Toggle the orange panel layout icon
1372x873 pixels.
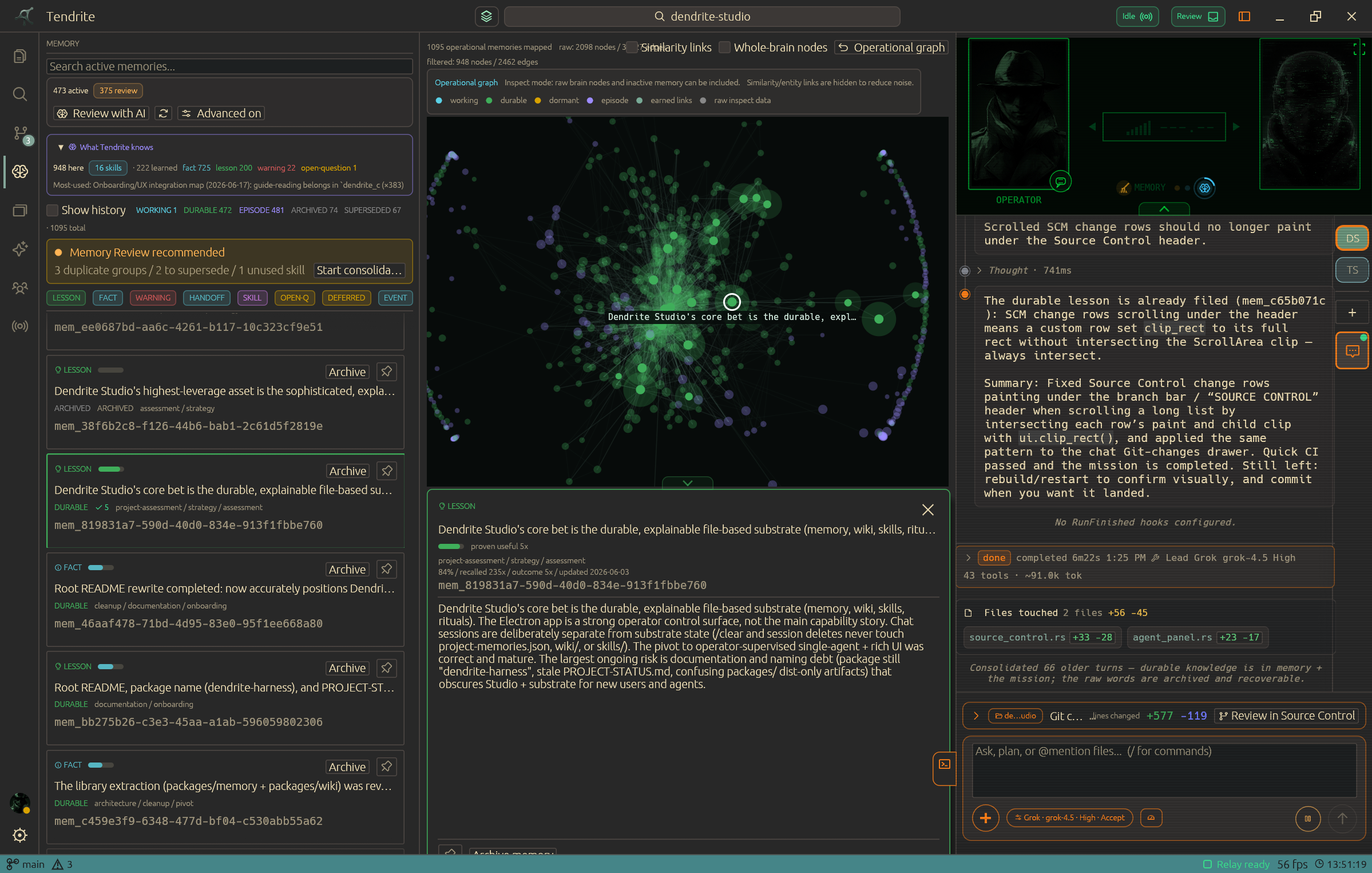pos(1244,16)
